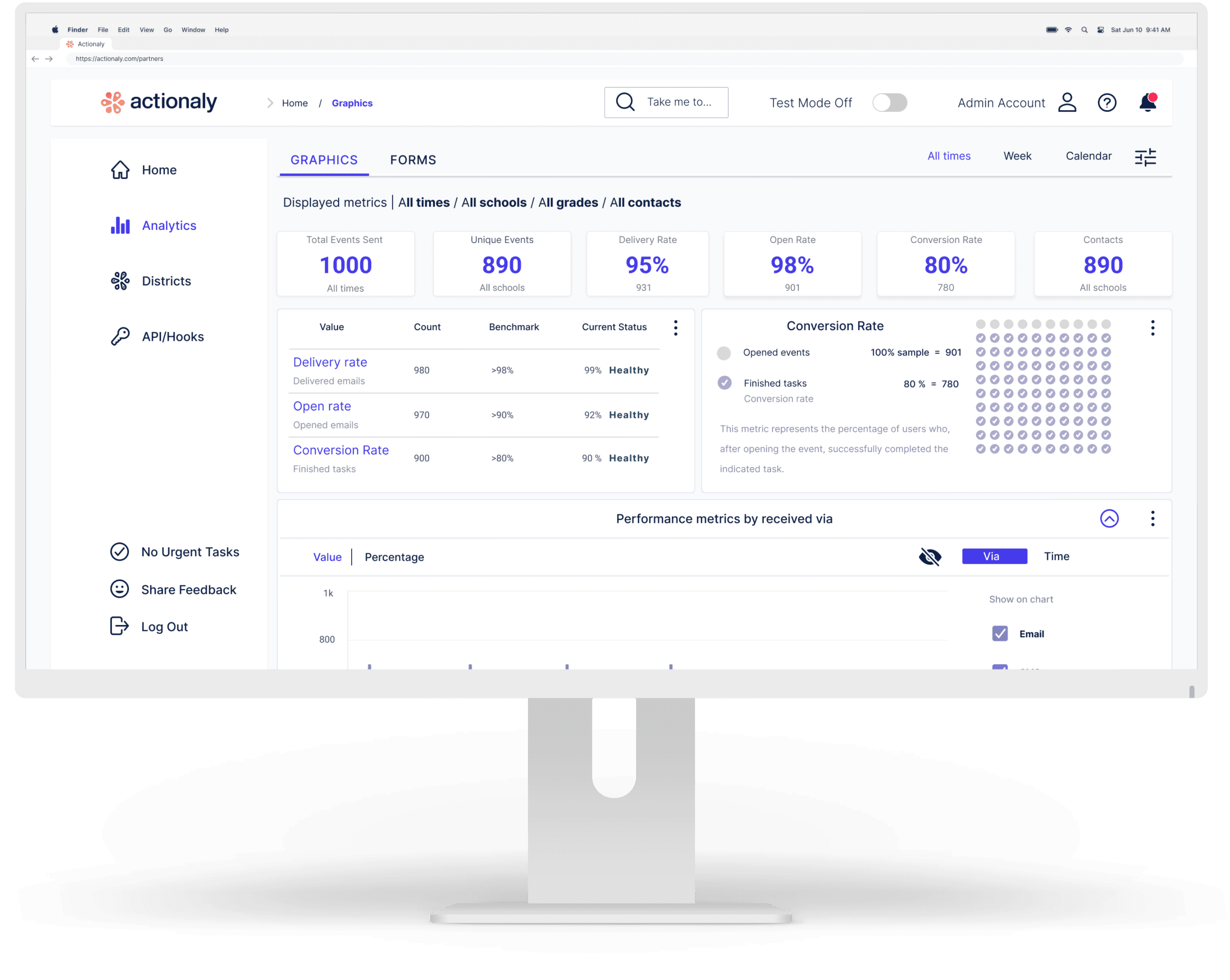Open the Analytics section in sidebar

click(169, 225)
